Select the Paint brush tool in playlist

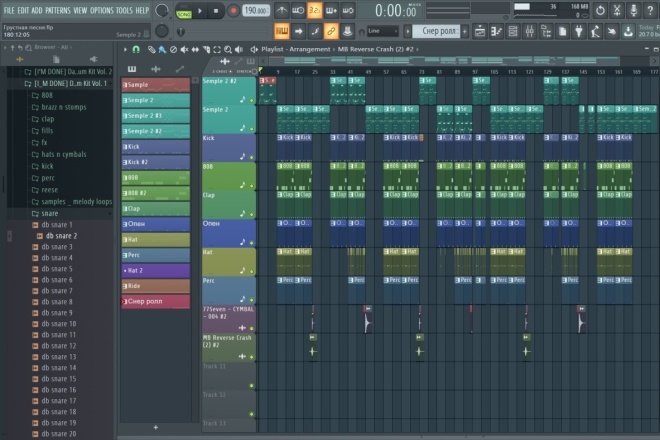point(162,50)
